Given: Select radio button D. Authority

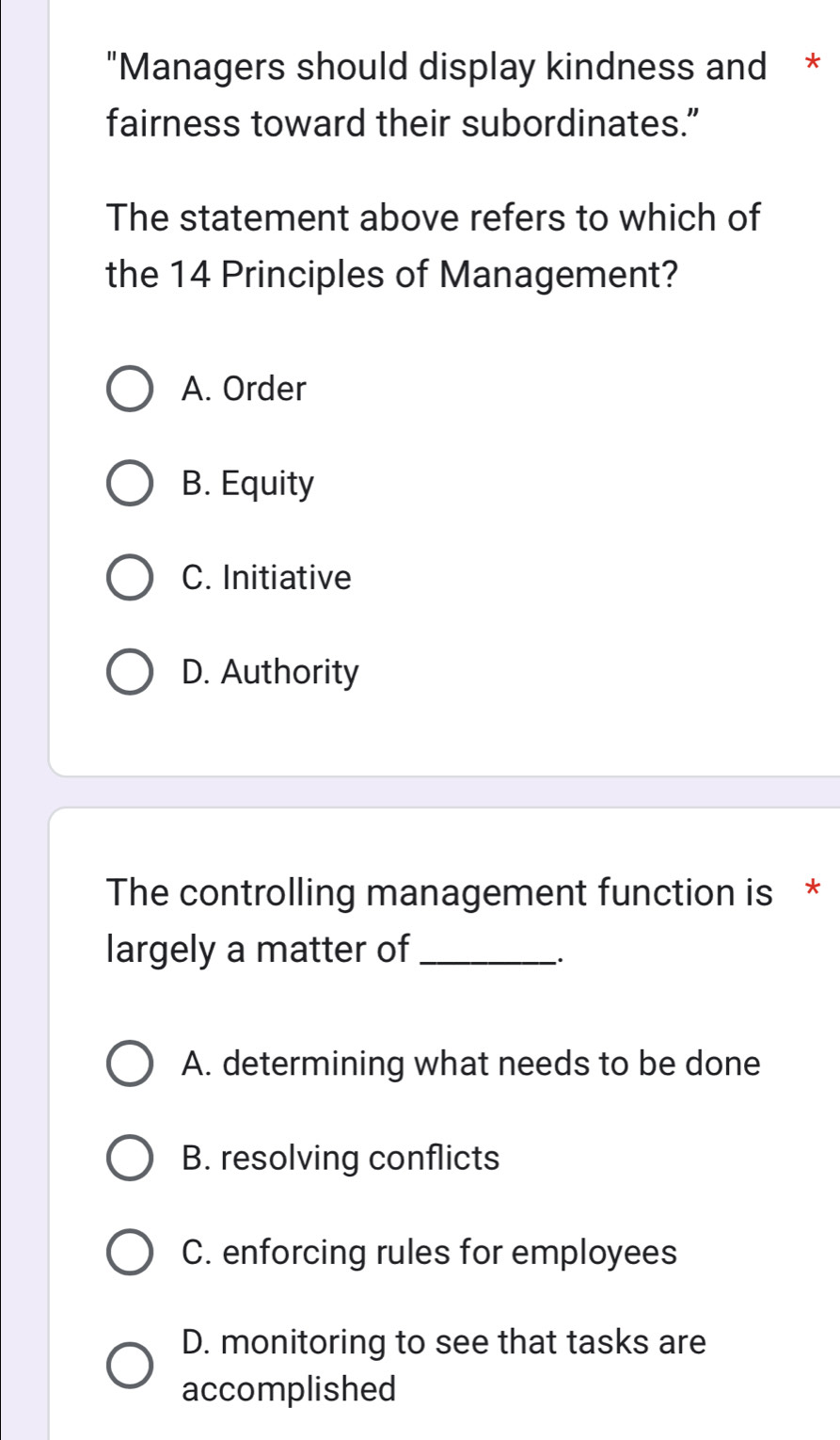Looking at the screenshot, I should pyautogui.click(x=131, y=671).
